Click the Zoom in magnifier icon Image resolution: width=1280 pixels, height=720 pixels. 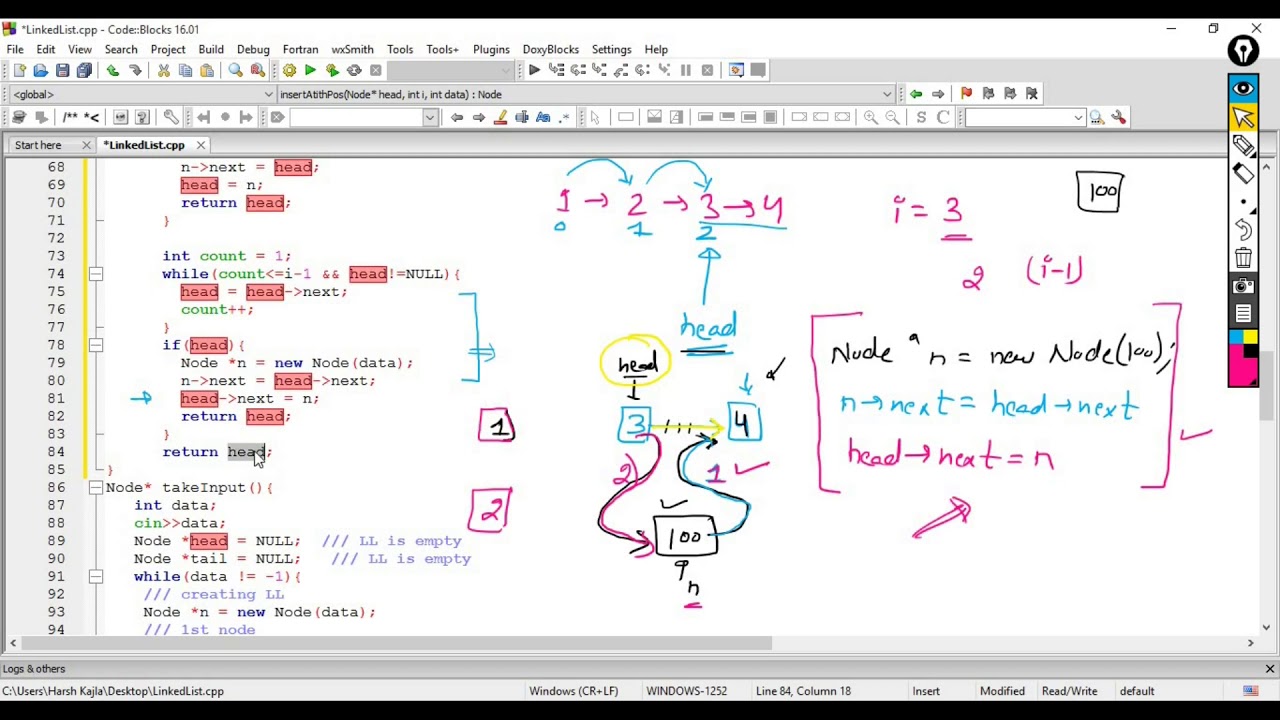[x=871, y=118]
